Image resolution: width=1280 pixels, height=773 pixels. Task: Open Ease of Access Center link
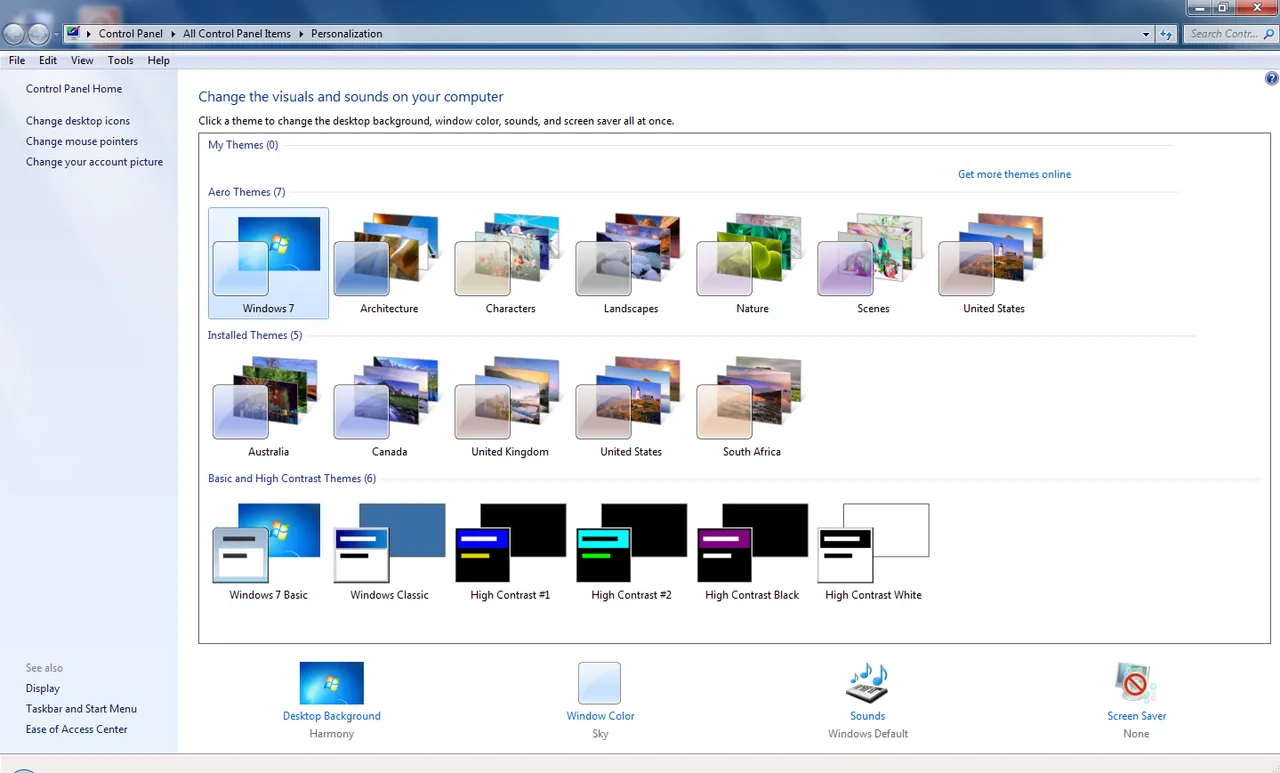(77, 729)
